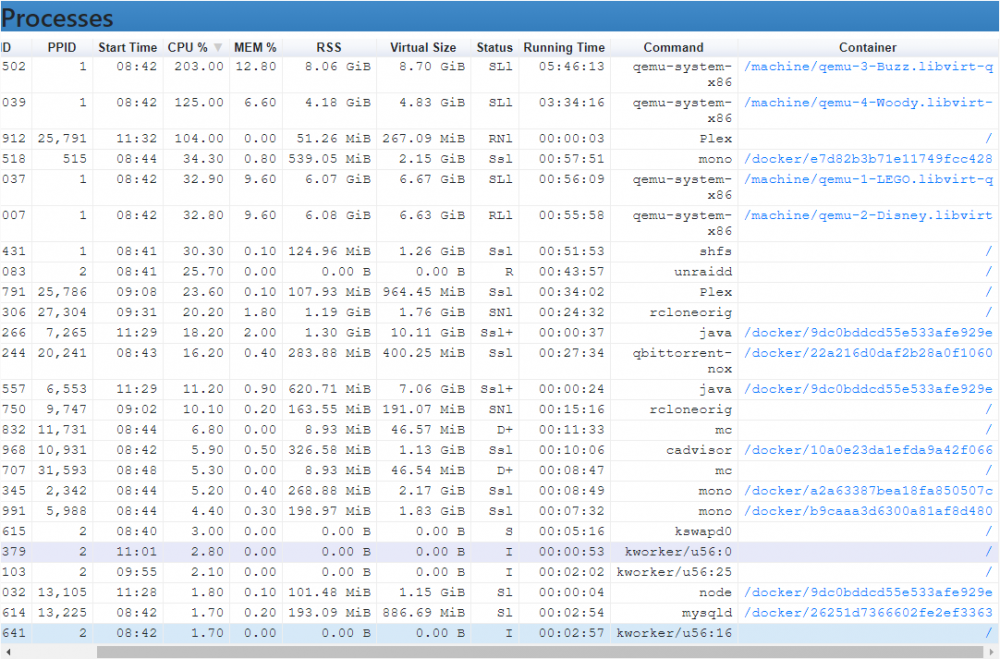This screenshot has height=659, width=1000.
Task: Open the qemu-4-Woody container link
Action: pos(869,102)
